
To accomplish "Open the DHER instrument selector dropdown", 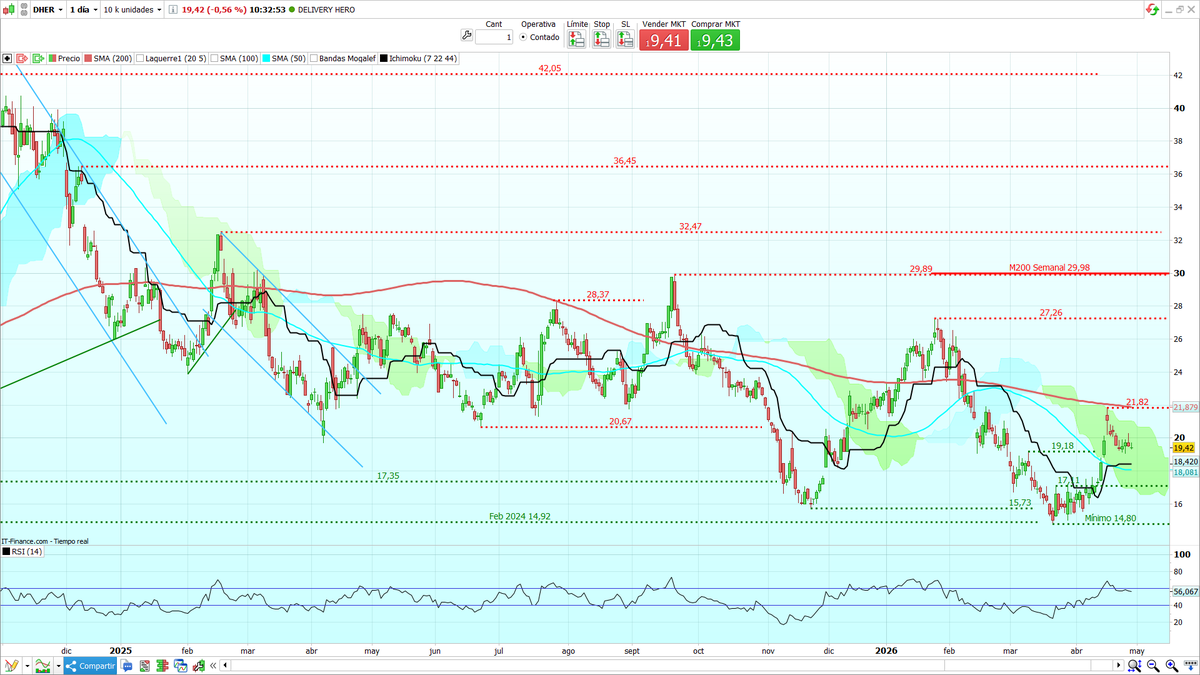I will (x=48, y=9).
